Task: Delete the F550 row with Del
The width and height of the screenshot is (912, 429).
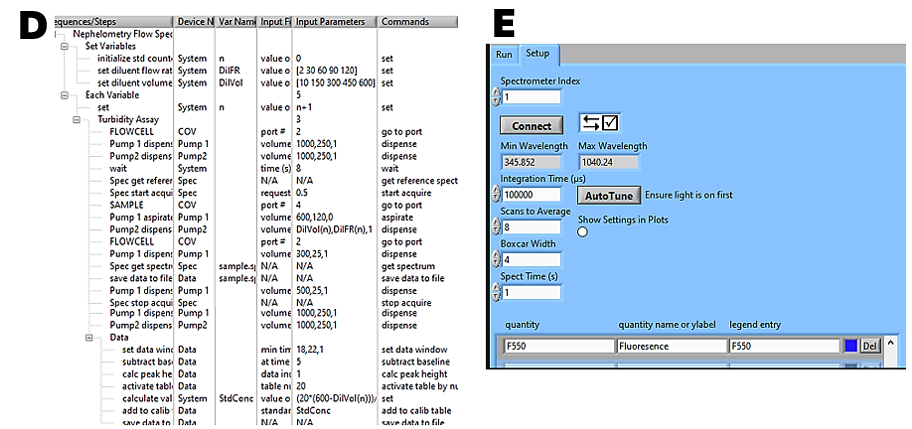Action: click(x=869, y=346)
